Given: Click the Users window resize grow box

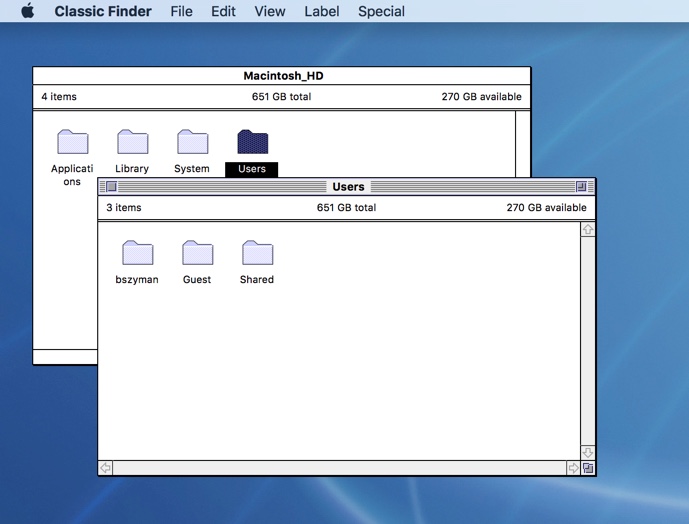Looking at the screenshot, I should pyautogui.click(x=588, y=468).
